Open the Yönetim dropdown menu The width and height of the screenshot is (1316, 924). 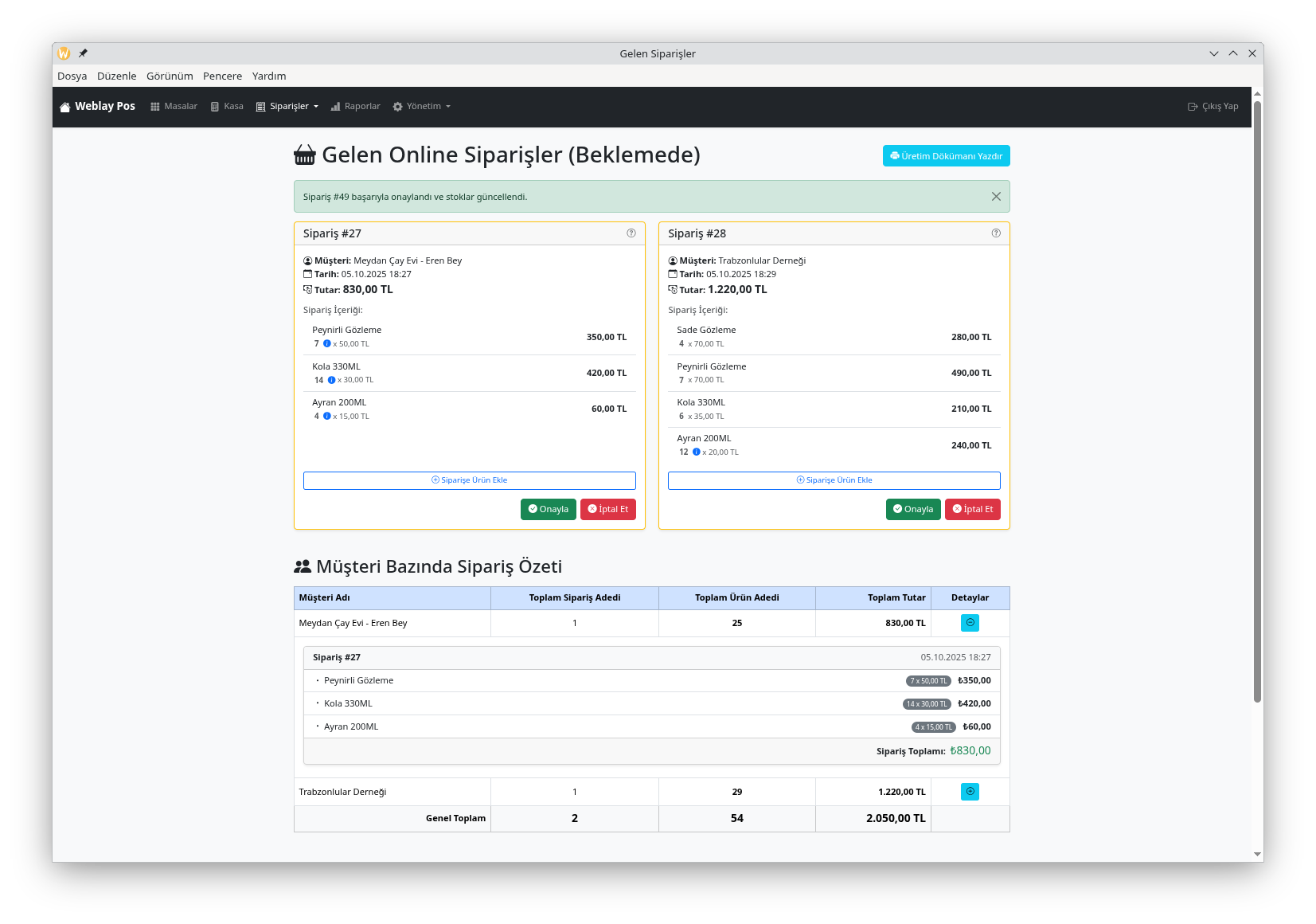(x=422, y=107)
